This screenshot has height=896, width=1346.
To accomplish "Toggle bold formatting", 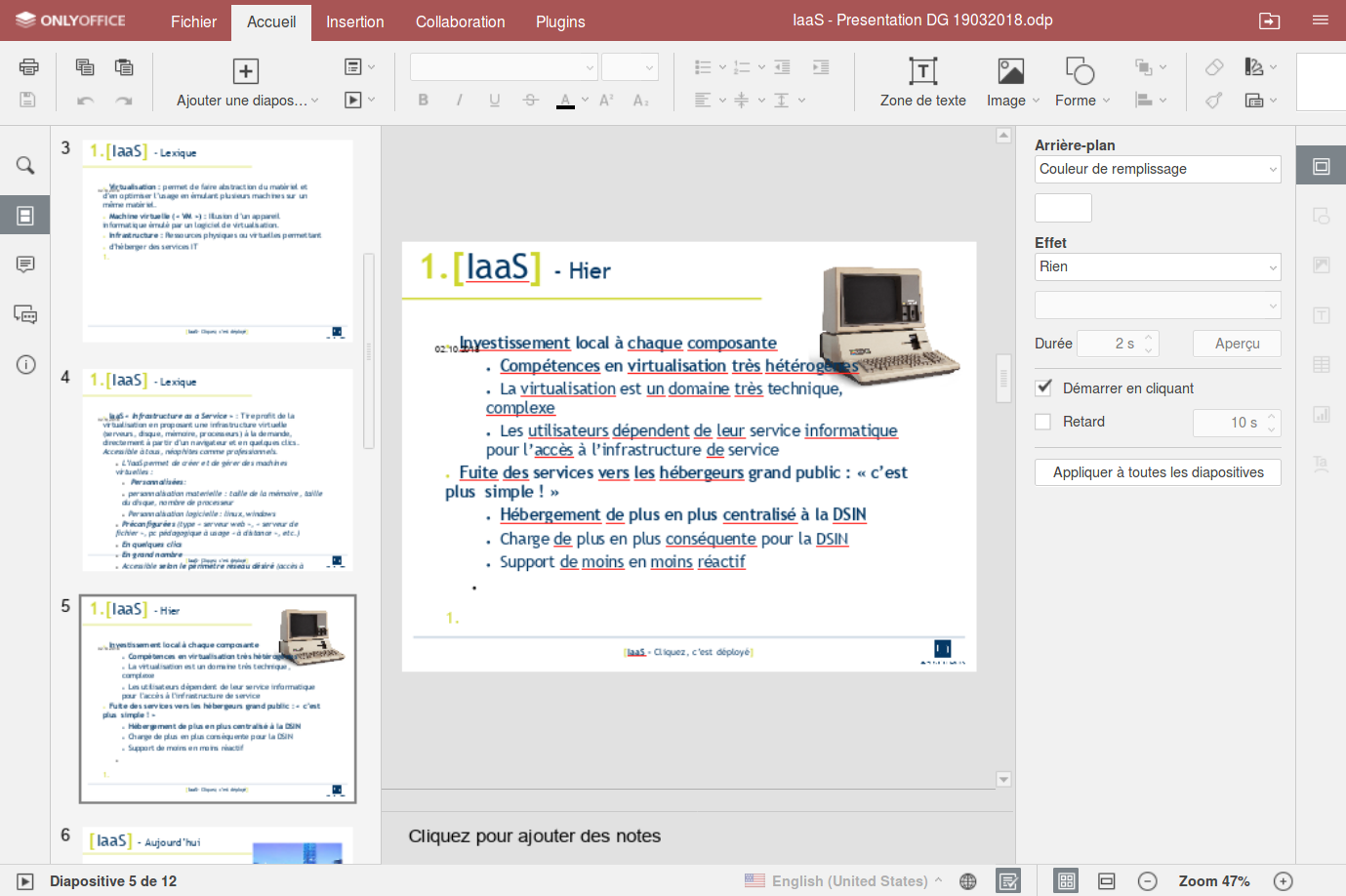I will pos(423,100).
